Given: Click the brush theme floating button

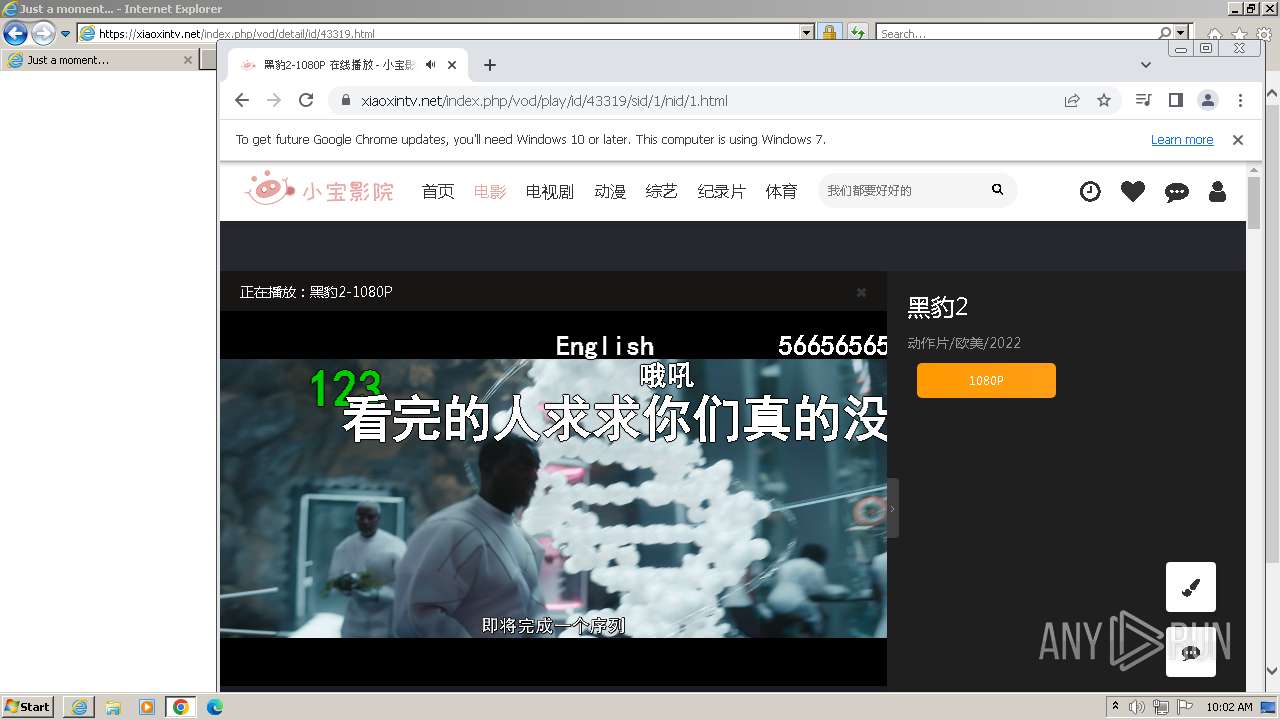Looking at the screenshot, I should click(x=1191, y=587).
